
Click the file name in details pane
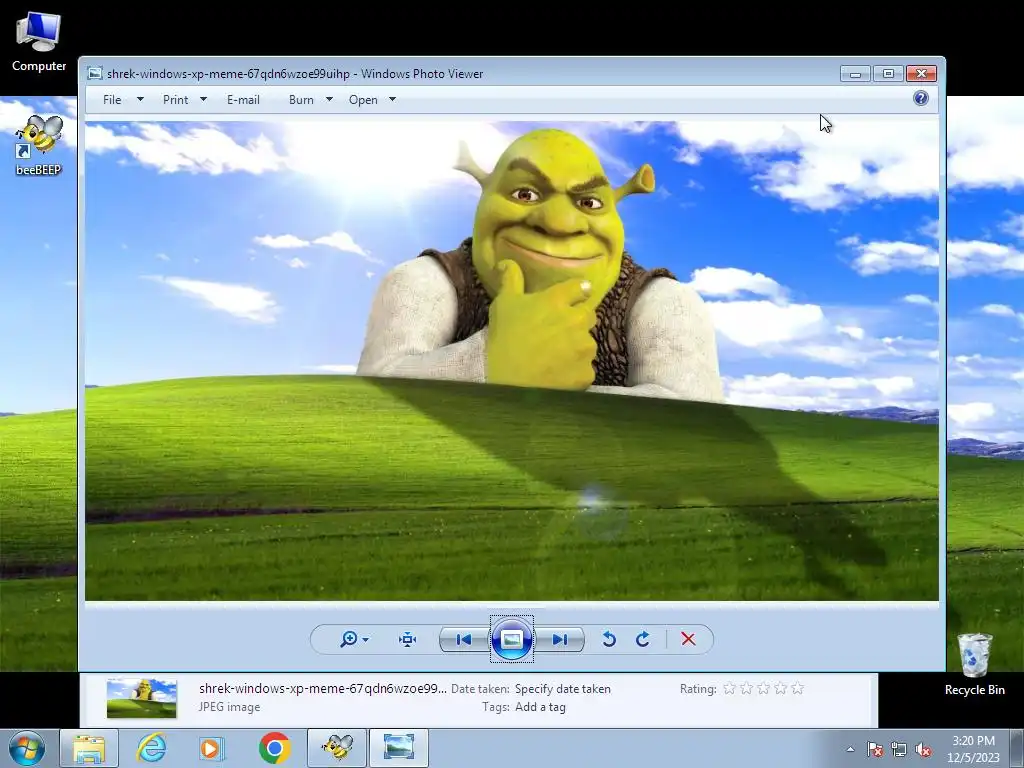pos(323,688)
